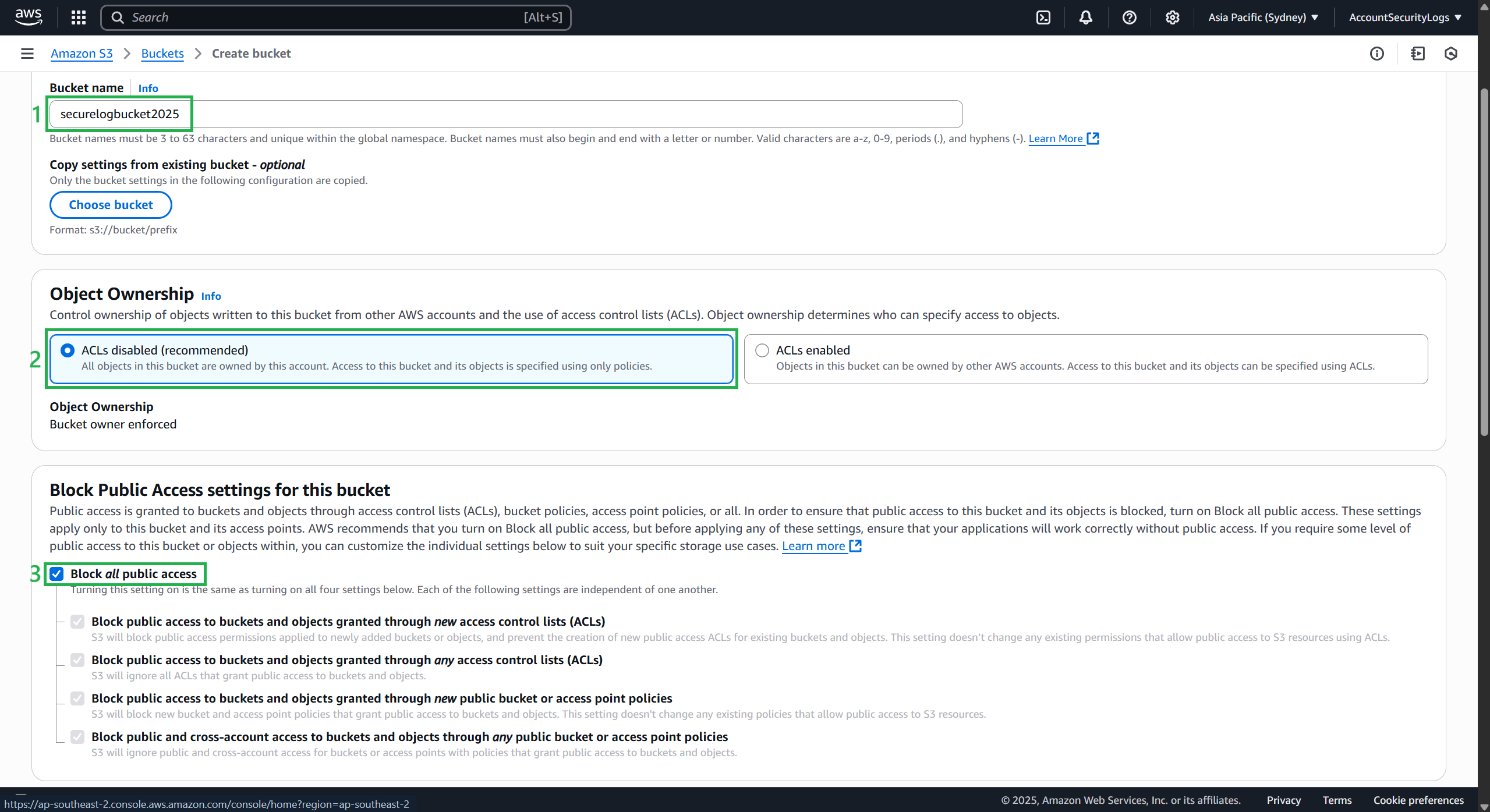Click the Bucket name input field
Viewport: 1490px width, 812px height.
pyautogui.click(x=505, y=114)
